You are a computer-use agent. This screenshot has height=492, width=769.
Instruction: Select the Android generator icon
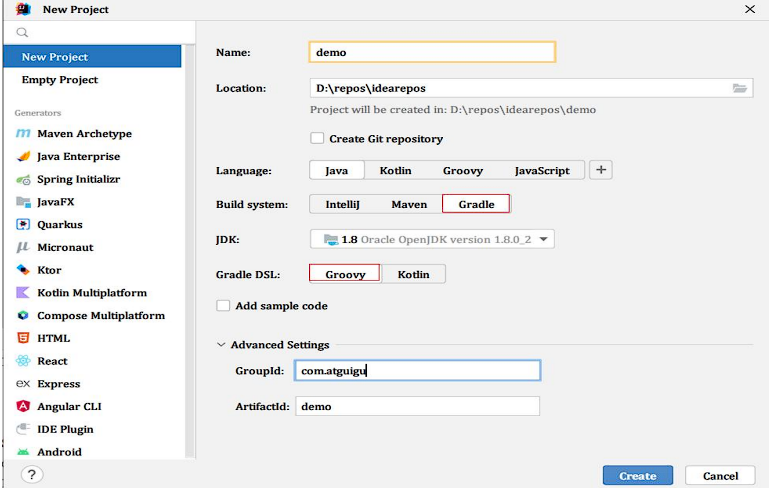(x=23, y=452)
